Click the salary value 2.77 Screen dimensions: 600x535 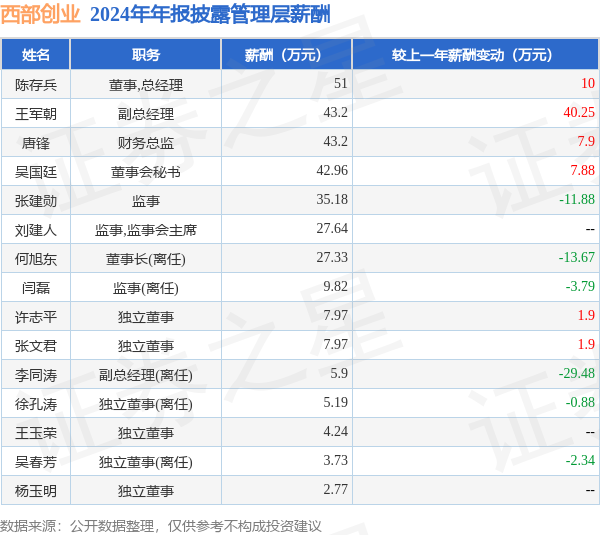pyautogui.click(x=336, y=489)
